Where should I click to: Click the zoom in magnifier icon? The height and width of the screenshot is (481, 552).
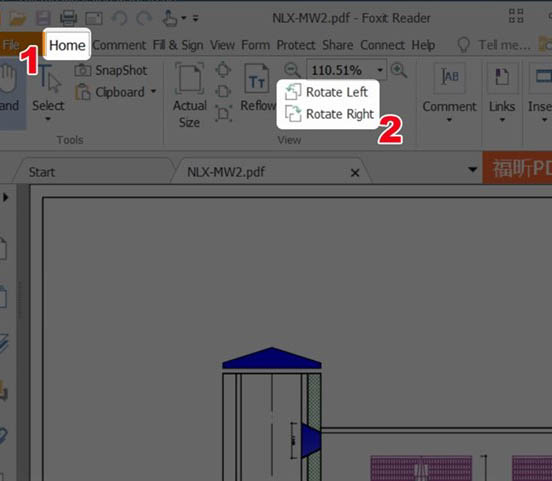coord(399,70)
